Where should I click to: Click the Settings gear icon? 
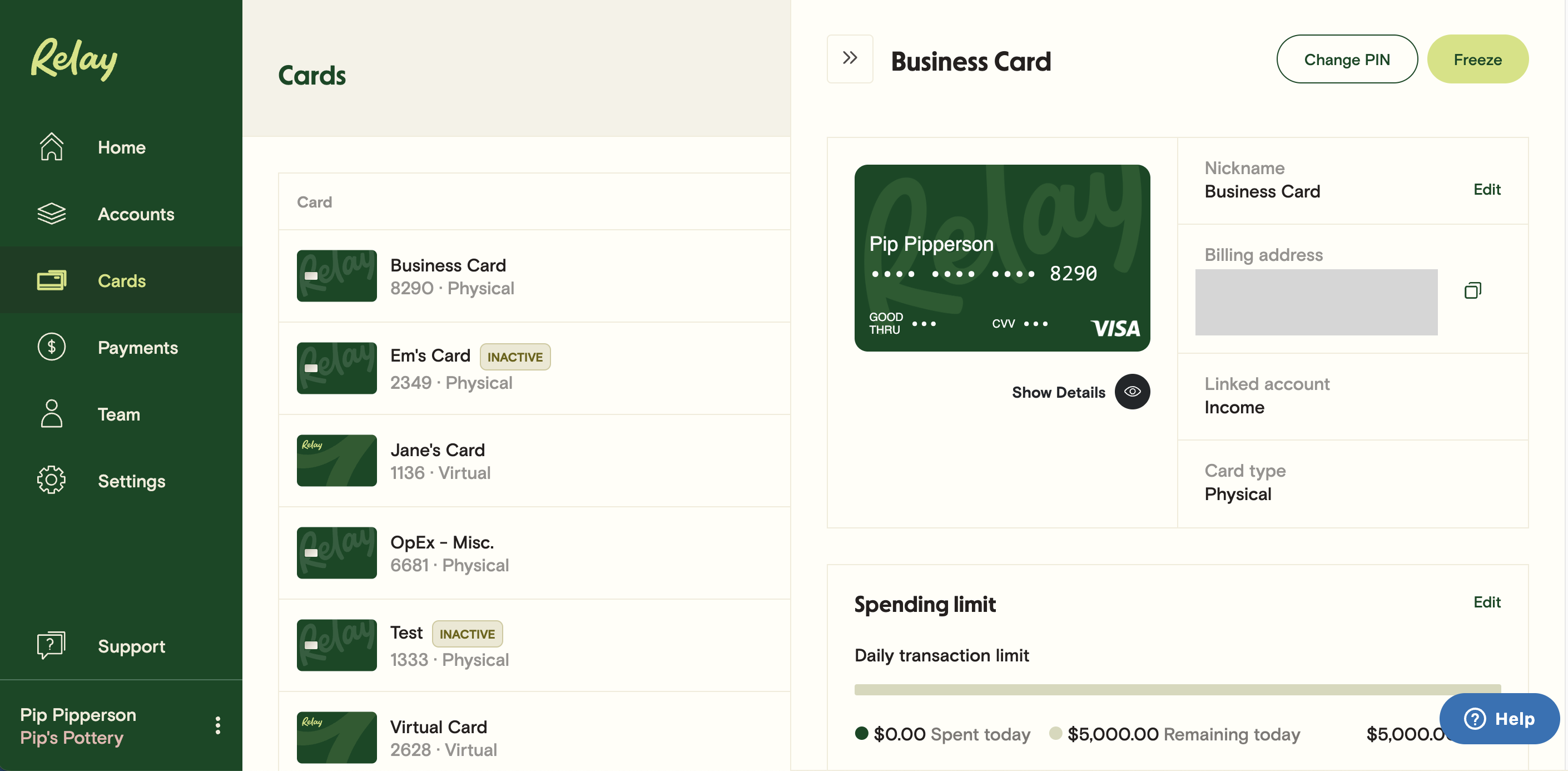coord(51,480)
